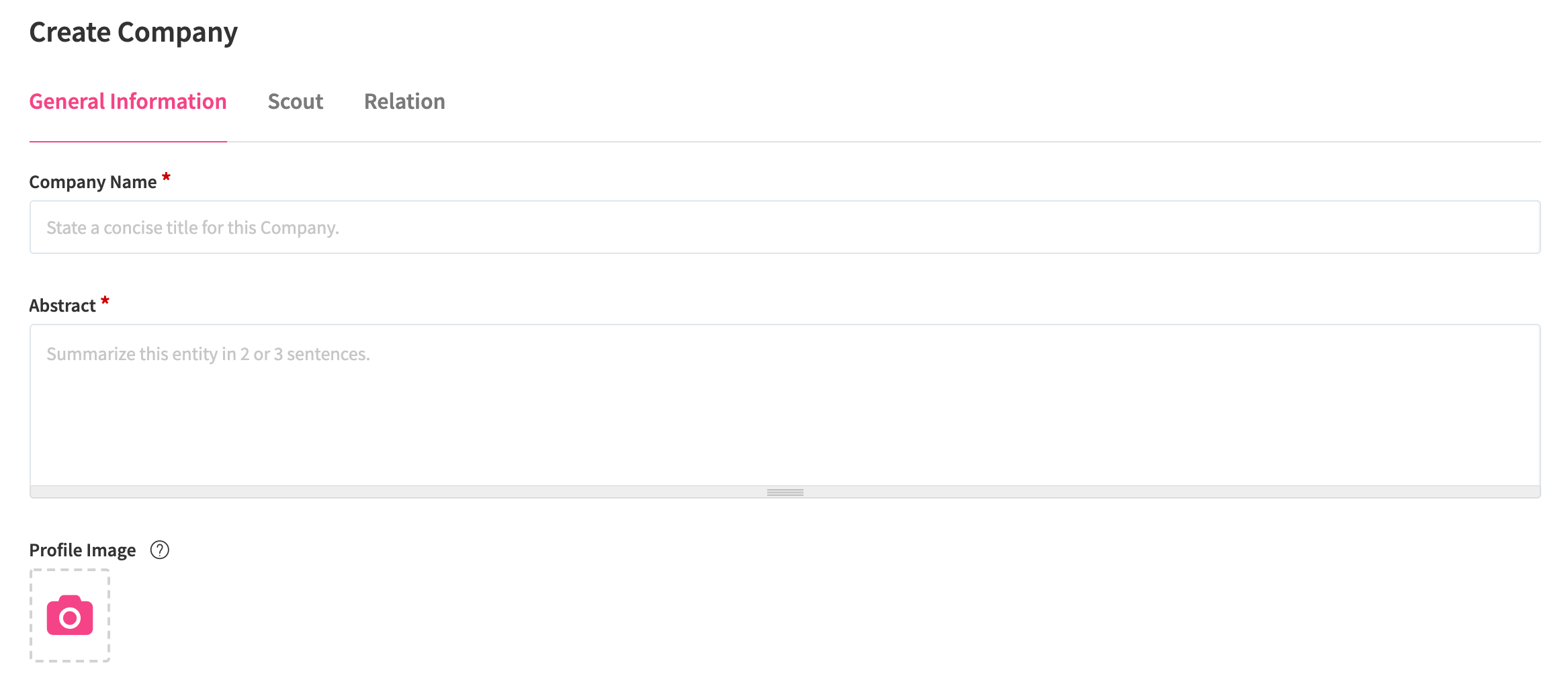Image resolution: width=1568 pixels, height=684 pixels.
Task: Select the General Information tab
Action: point(128,101)
